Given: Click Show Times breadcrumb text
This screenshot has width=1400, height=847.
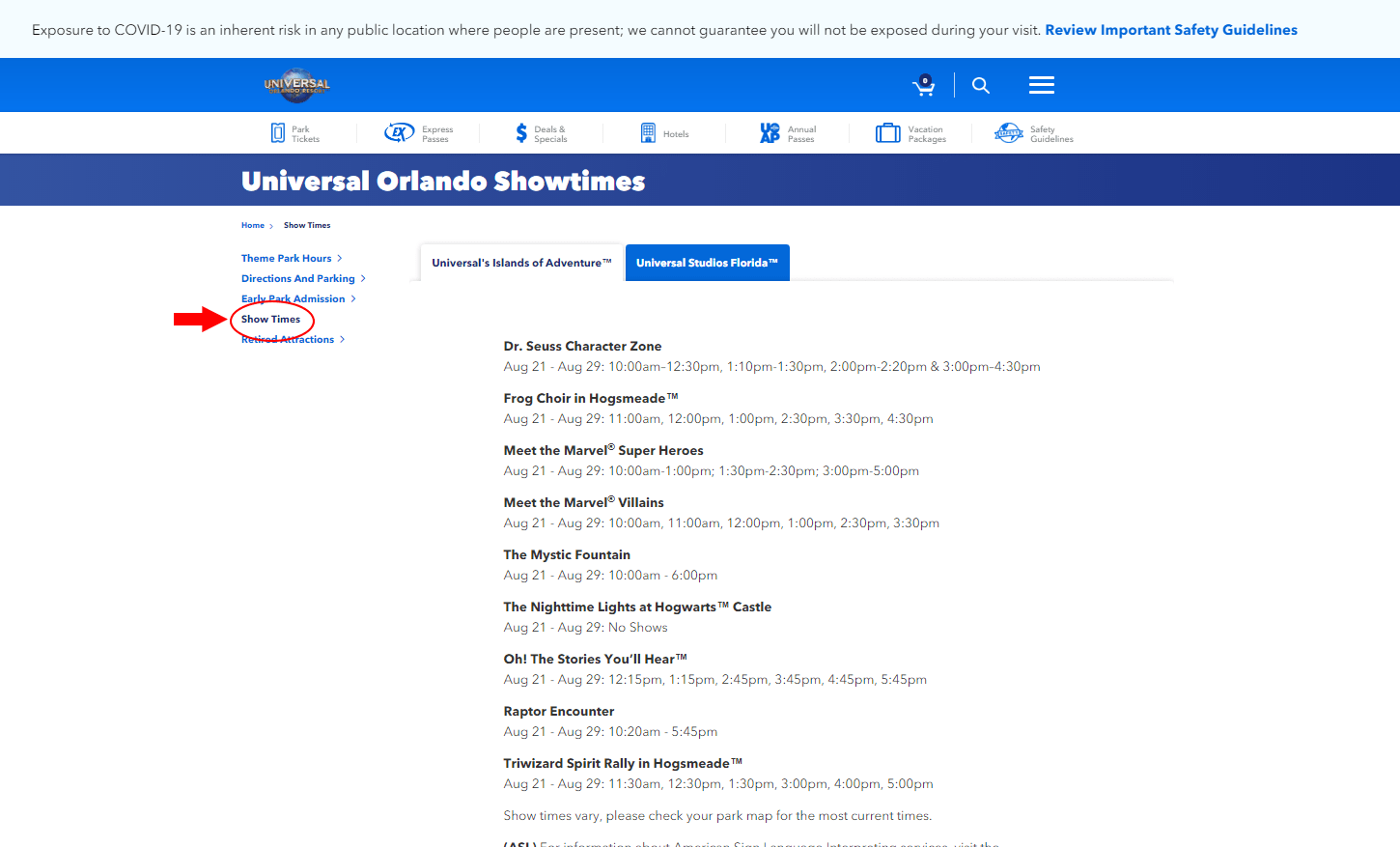Looking at the screenshot, I should point(307,225).
